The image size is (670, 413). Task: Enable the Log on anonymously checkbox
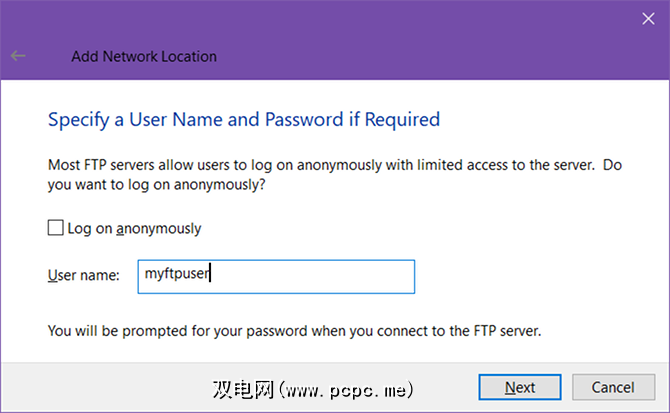[56, 228]
